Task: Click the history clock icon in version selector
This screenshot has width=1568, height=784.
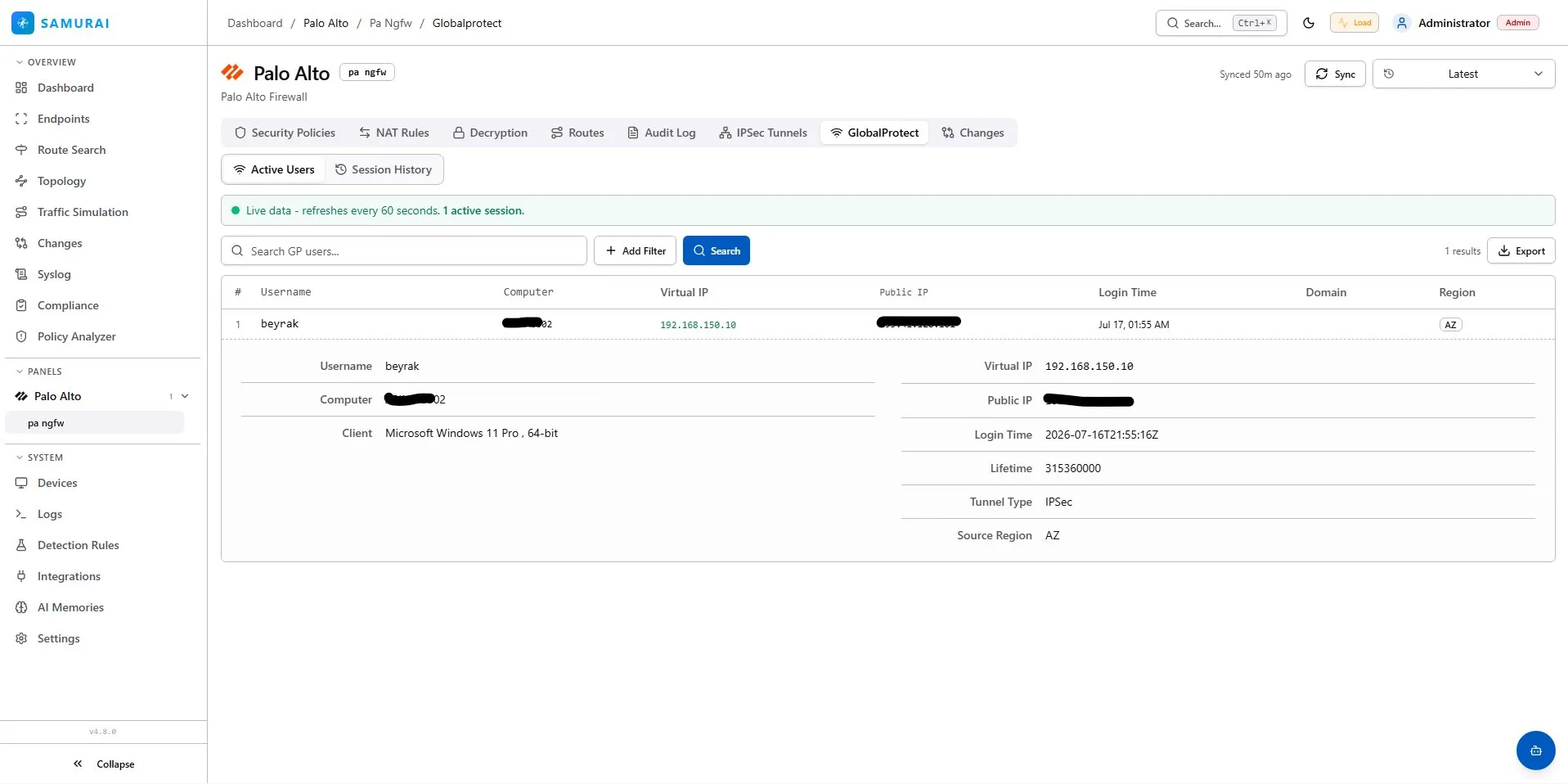Action: click(x=1389, y=74)
